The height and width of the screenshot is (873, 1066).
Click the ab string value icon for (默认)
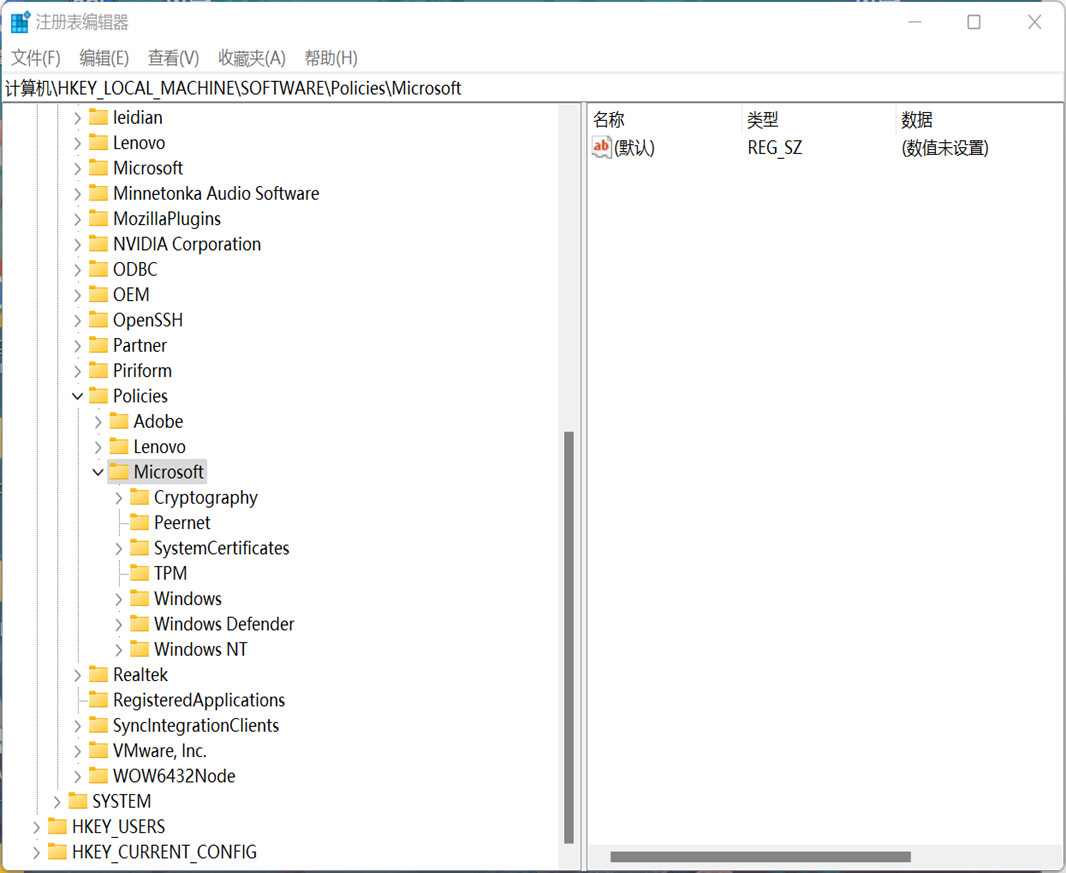[602, 148]
